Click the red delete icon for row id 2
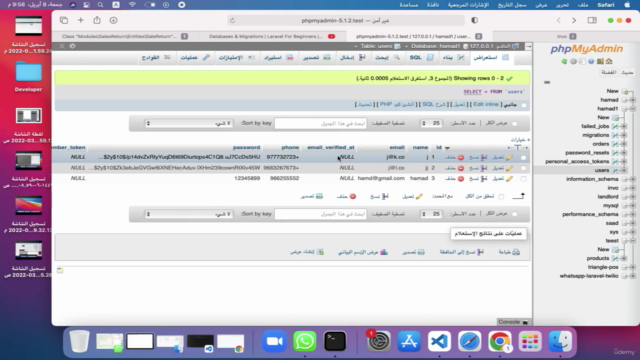 (460, 168)
